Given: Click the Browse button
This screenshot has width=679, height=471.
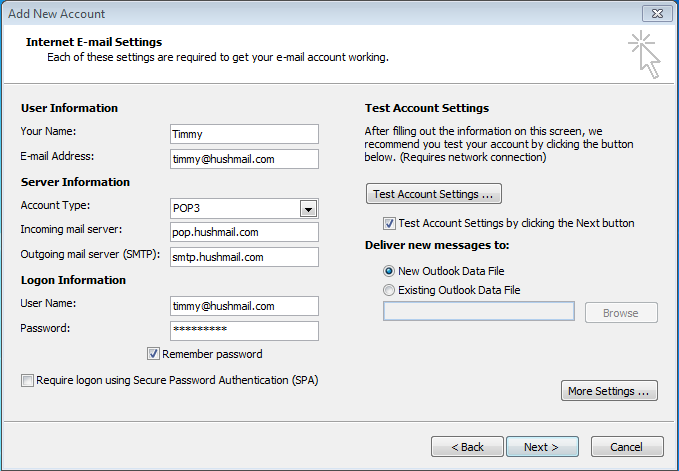Looking at the screenshot, I should click(619, 313).
